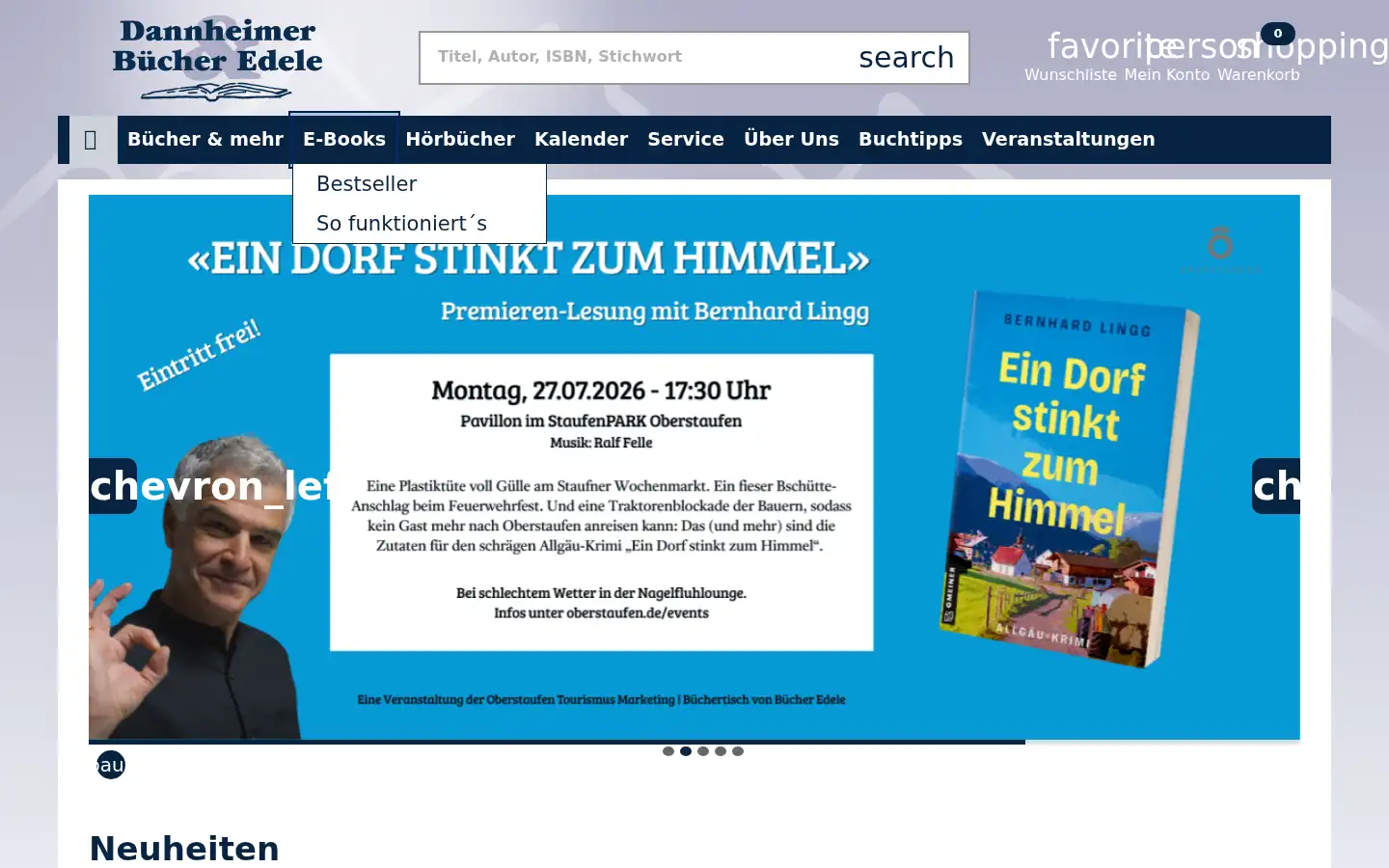Open Mein Konto person icon

pos(1166,58)
